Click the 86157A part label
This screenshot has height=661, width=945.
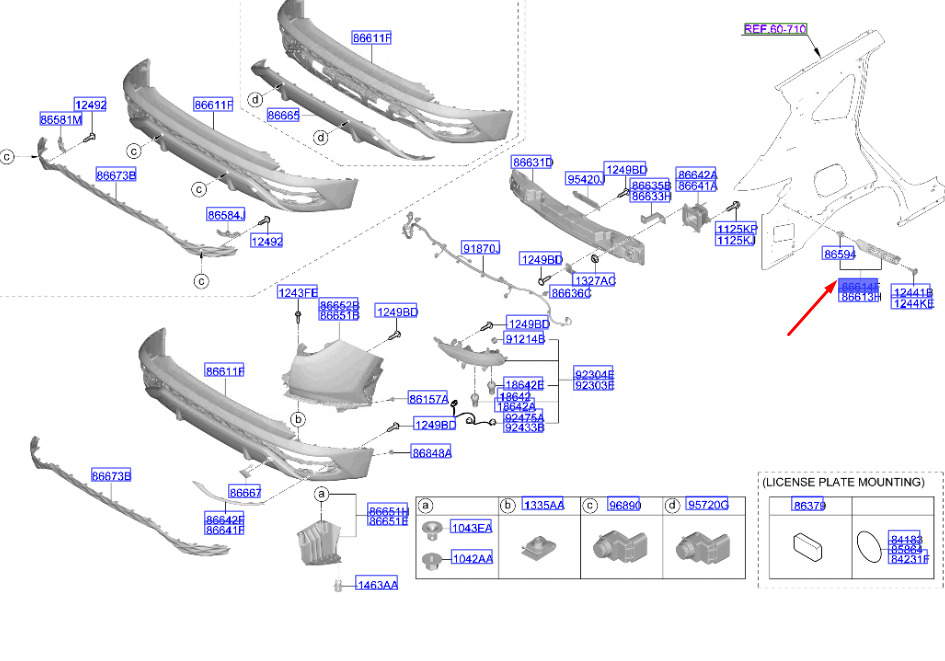click(429, 398)
